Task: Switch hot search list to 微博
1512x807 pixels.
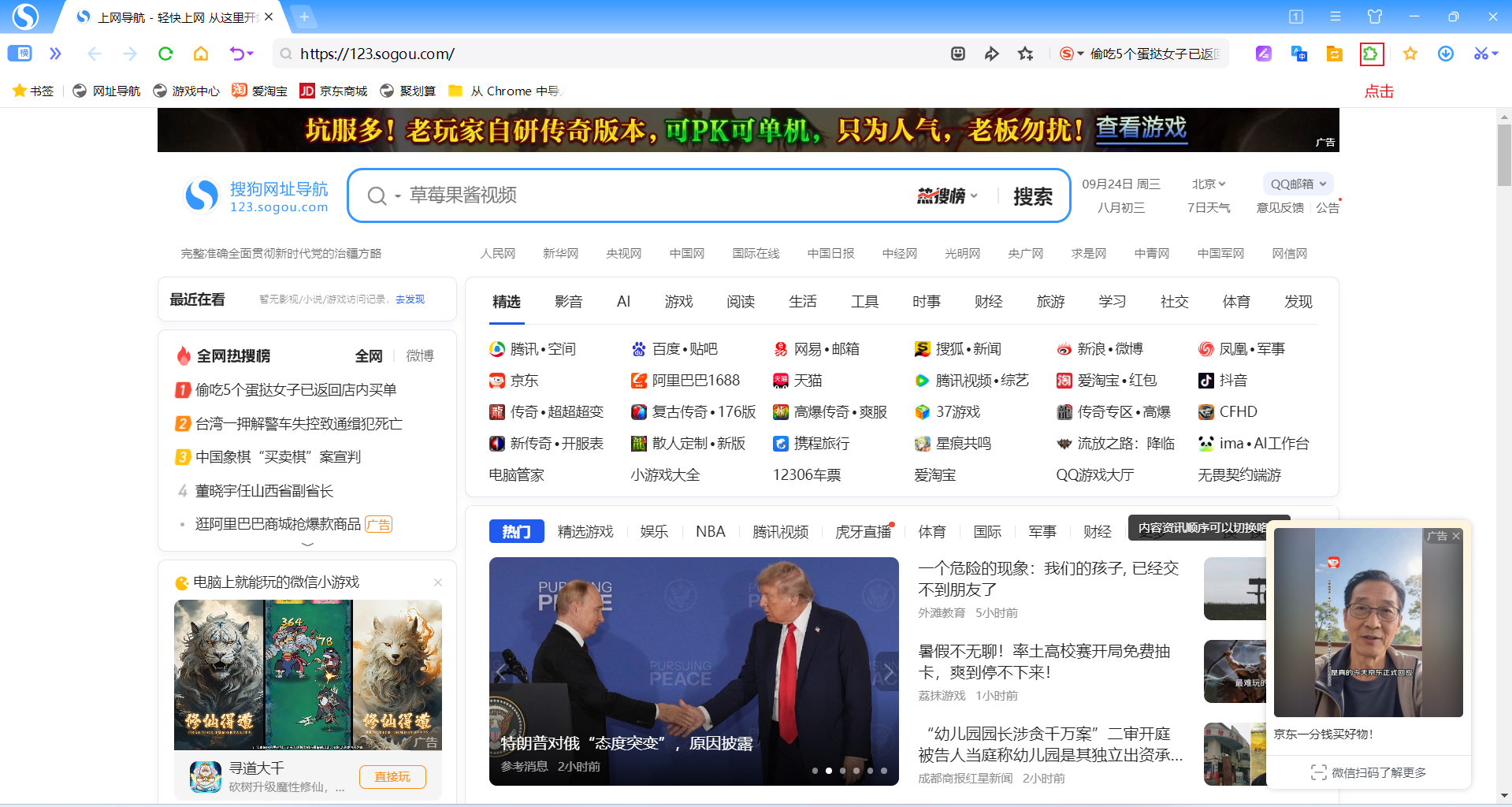Action: (x=420, y=355)
